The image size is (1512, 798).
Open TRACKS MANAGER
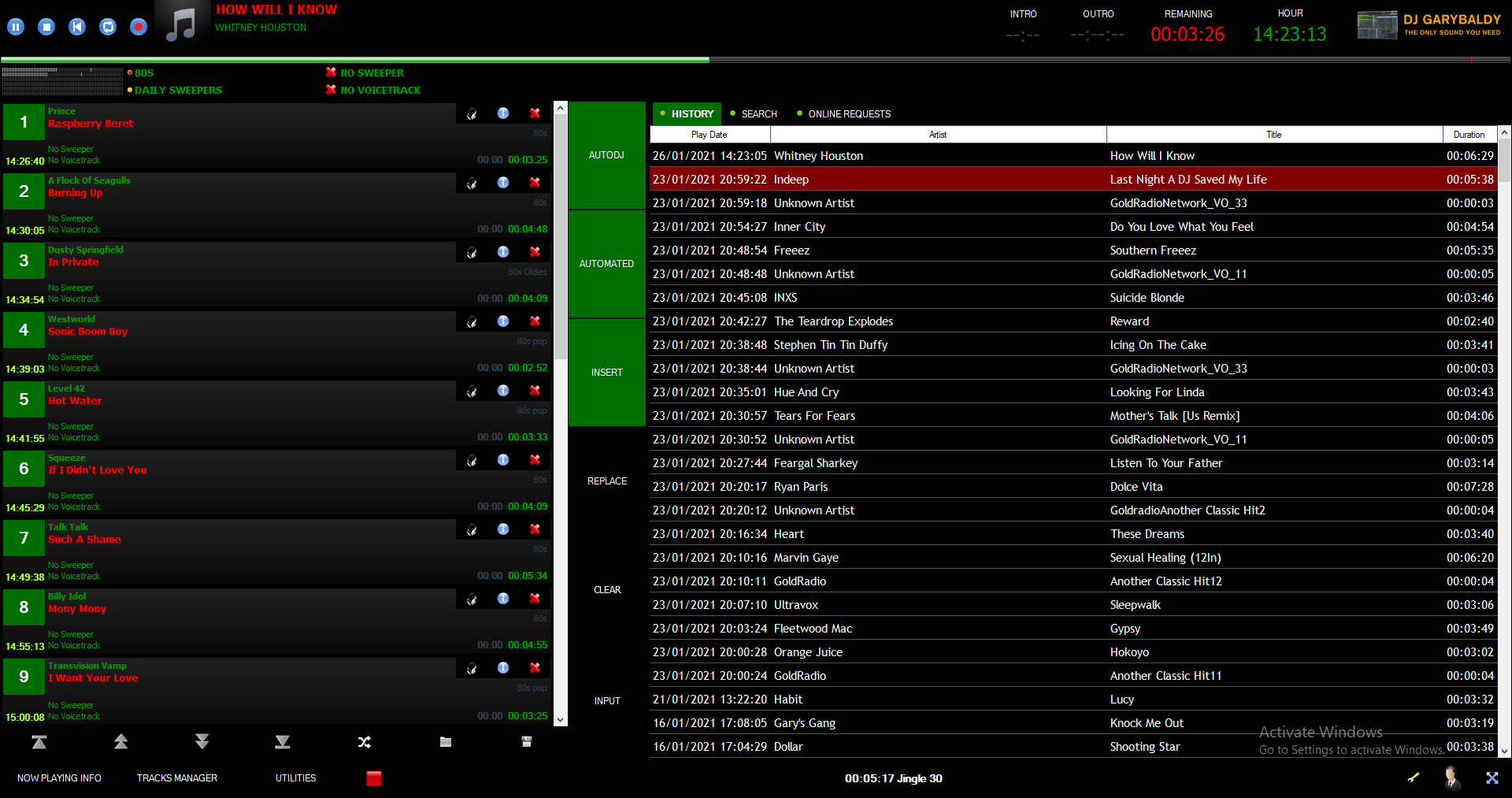pos(176,778)
